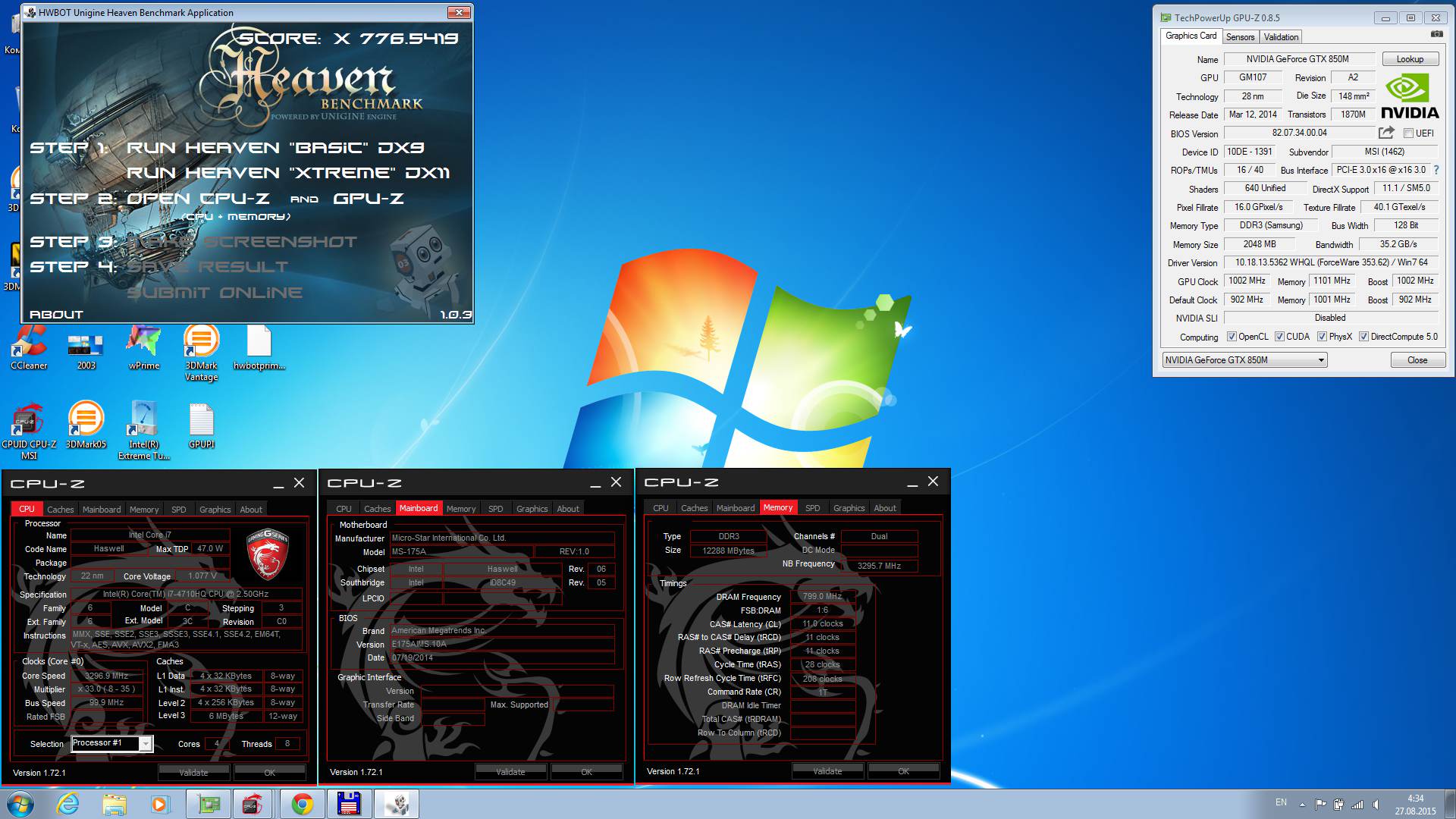Click Run Heaven Xtreme DX11 option
The height and width of the screenshot is (819, 1456).
coord(288,173)
